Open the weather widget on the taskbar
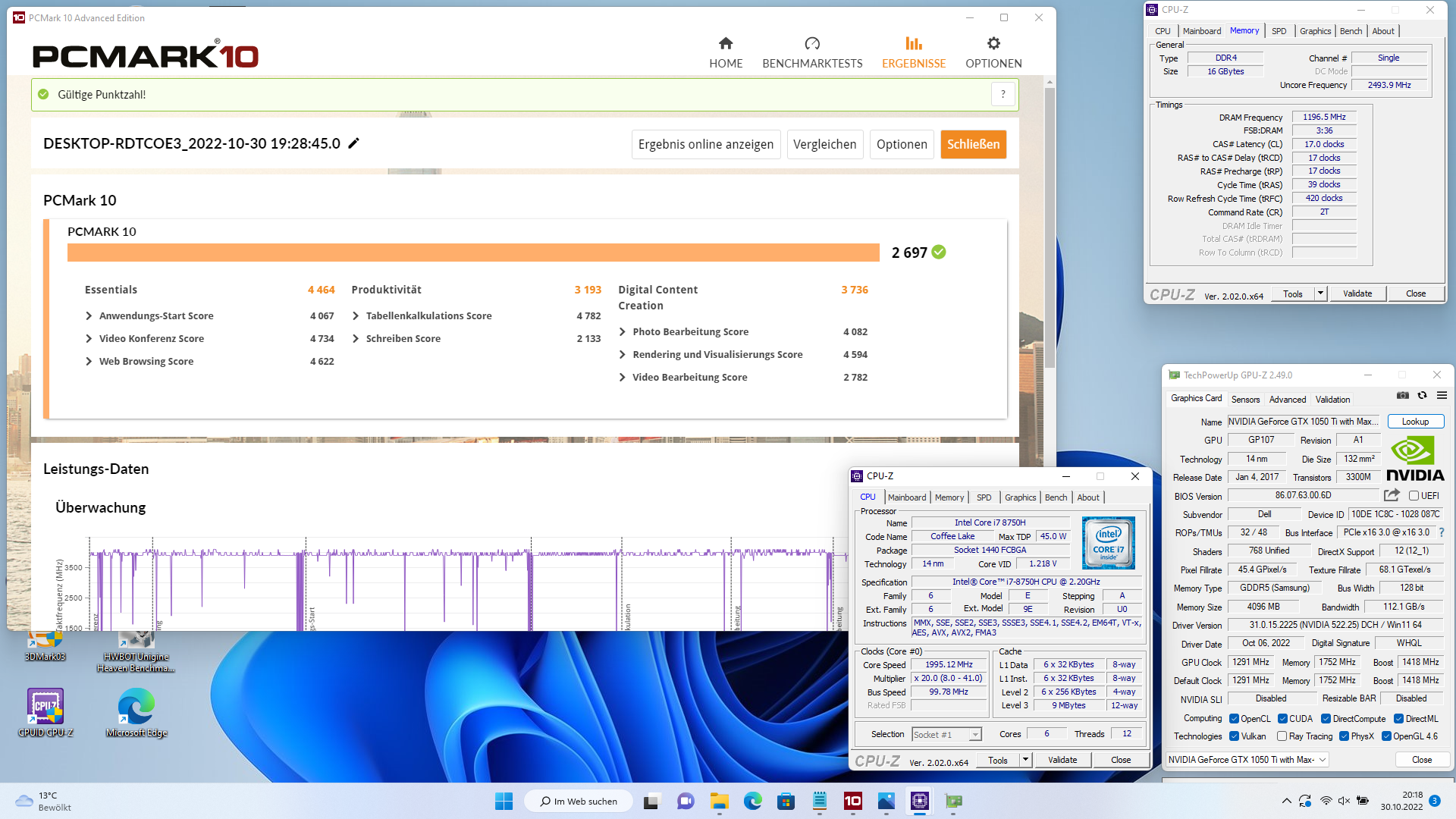The image size is (1456, 819). (44, 801)
